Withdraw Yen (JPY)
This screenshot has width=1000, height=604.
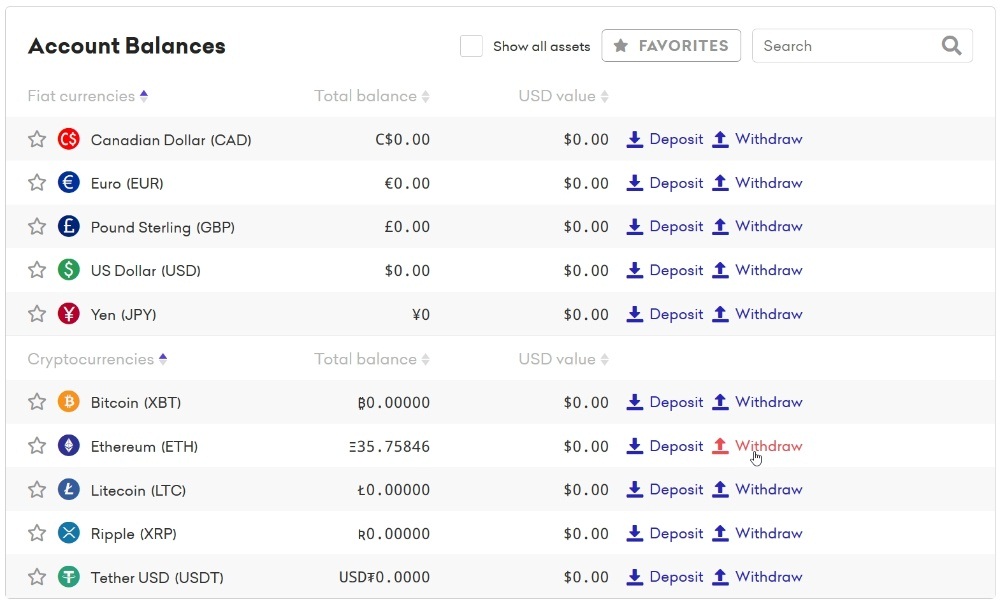pos(757,314)
